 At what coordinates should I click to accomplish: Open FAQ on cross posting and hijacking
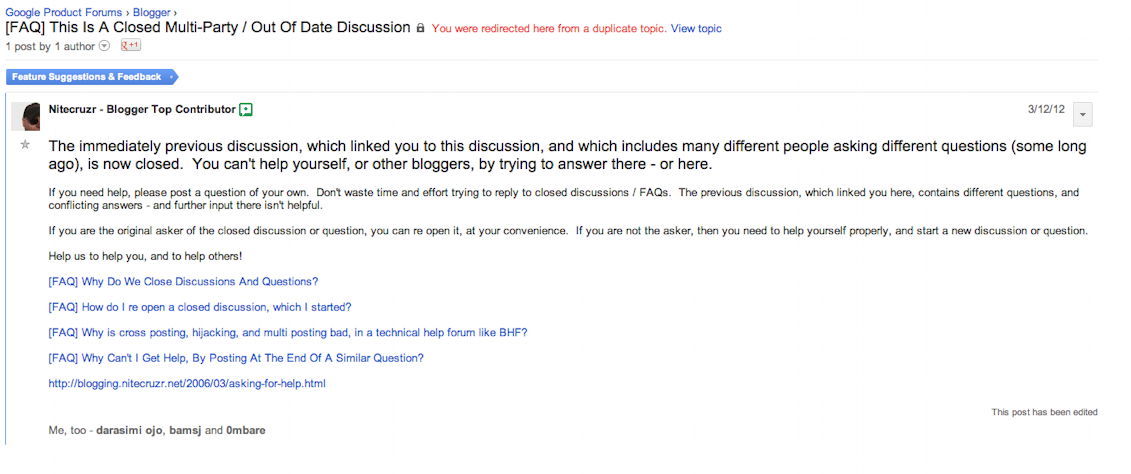[x=287, y=332]
